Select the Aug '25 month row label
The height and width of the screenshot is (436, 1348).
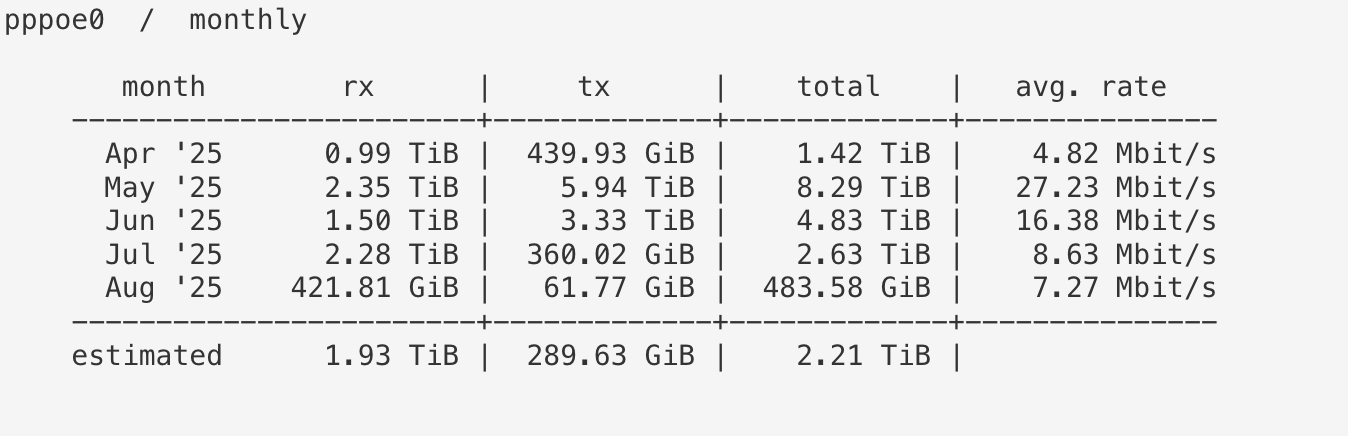(163, 289)
